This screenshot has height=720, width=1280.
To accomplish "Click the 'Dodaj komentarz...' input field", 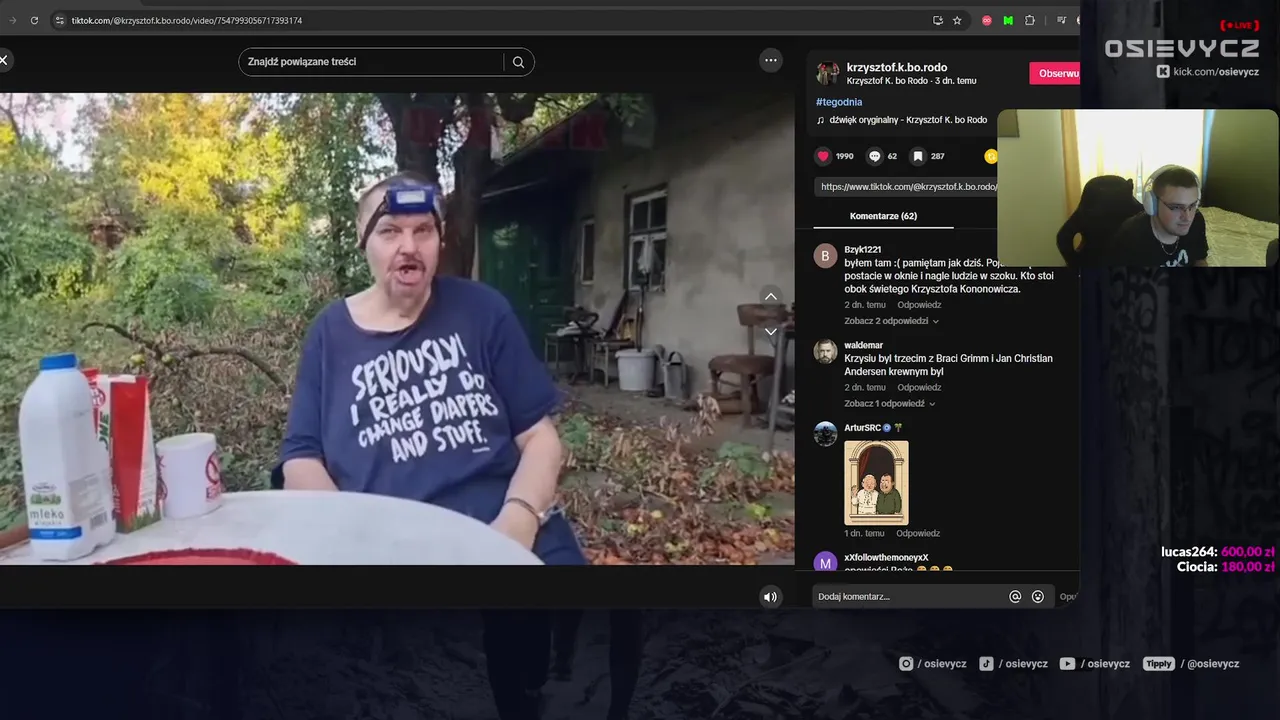I will [x=910, y=597].
